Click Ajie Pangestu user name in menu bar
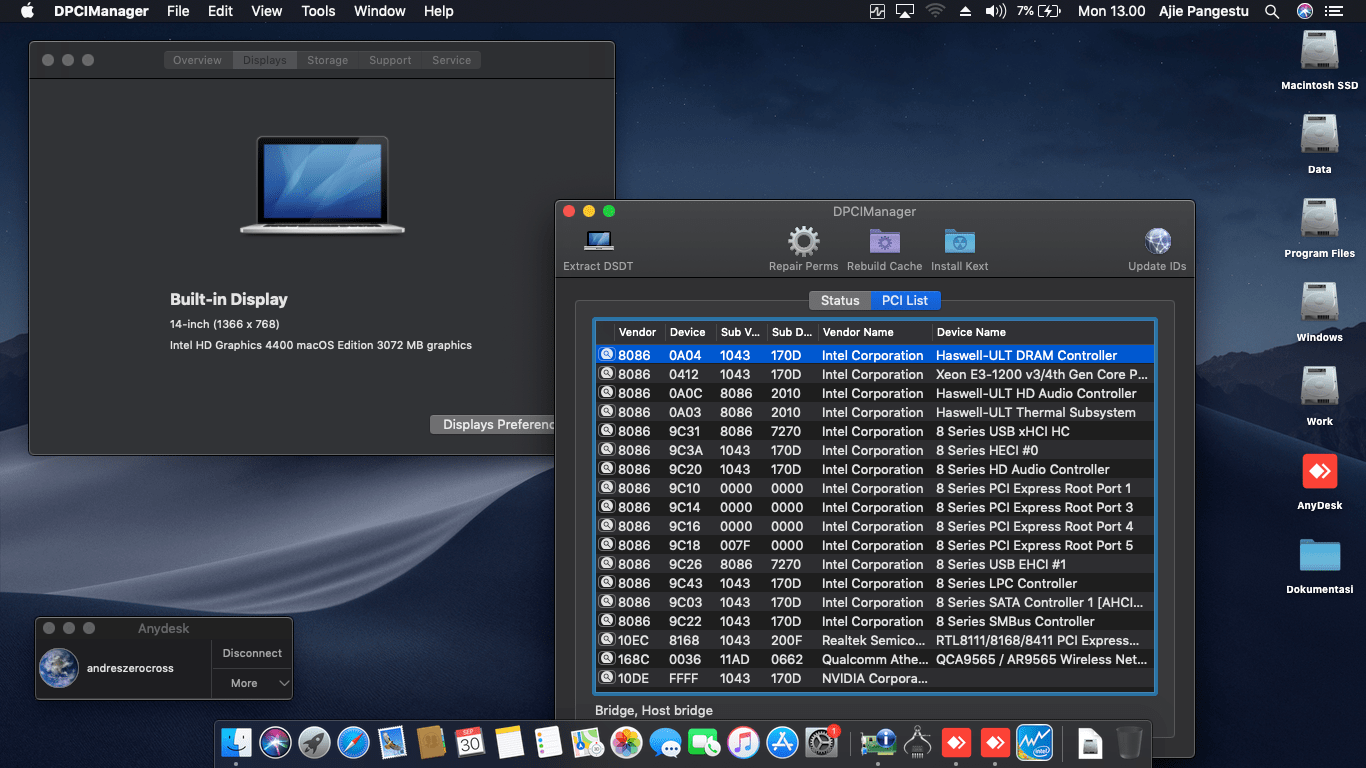The width and height of the screenshot is (1366, 768). [x=1206, y=11]
